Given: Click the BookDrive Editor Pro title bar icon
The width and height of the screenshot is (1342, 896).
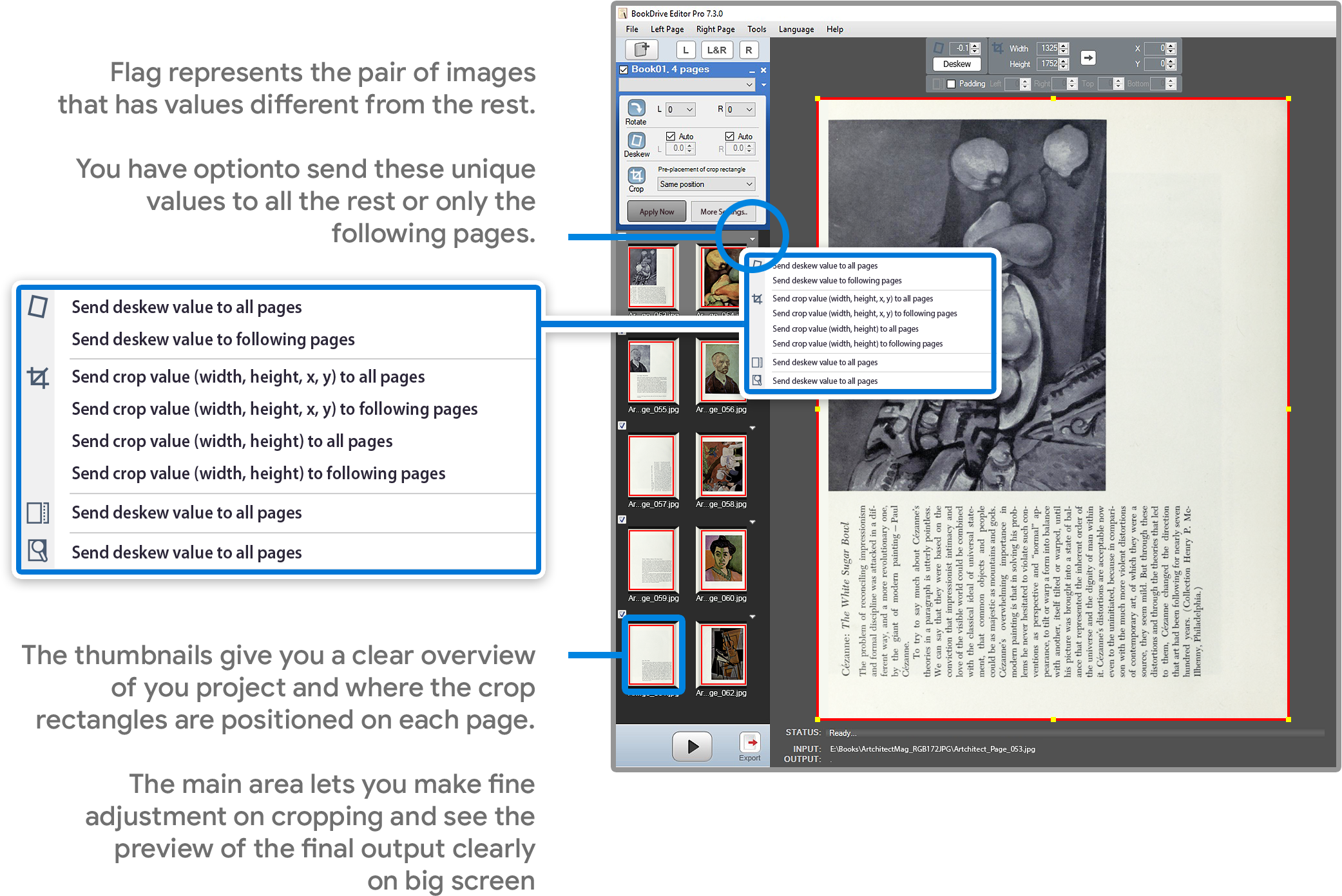Looking at the screenshot, I should coord(622,14).
